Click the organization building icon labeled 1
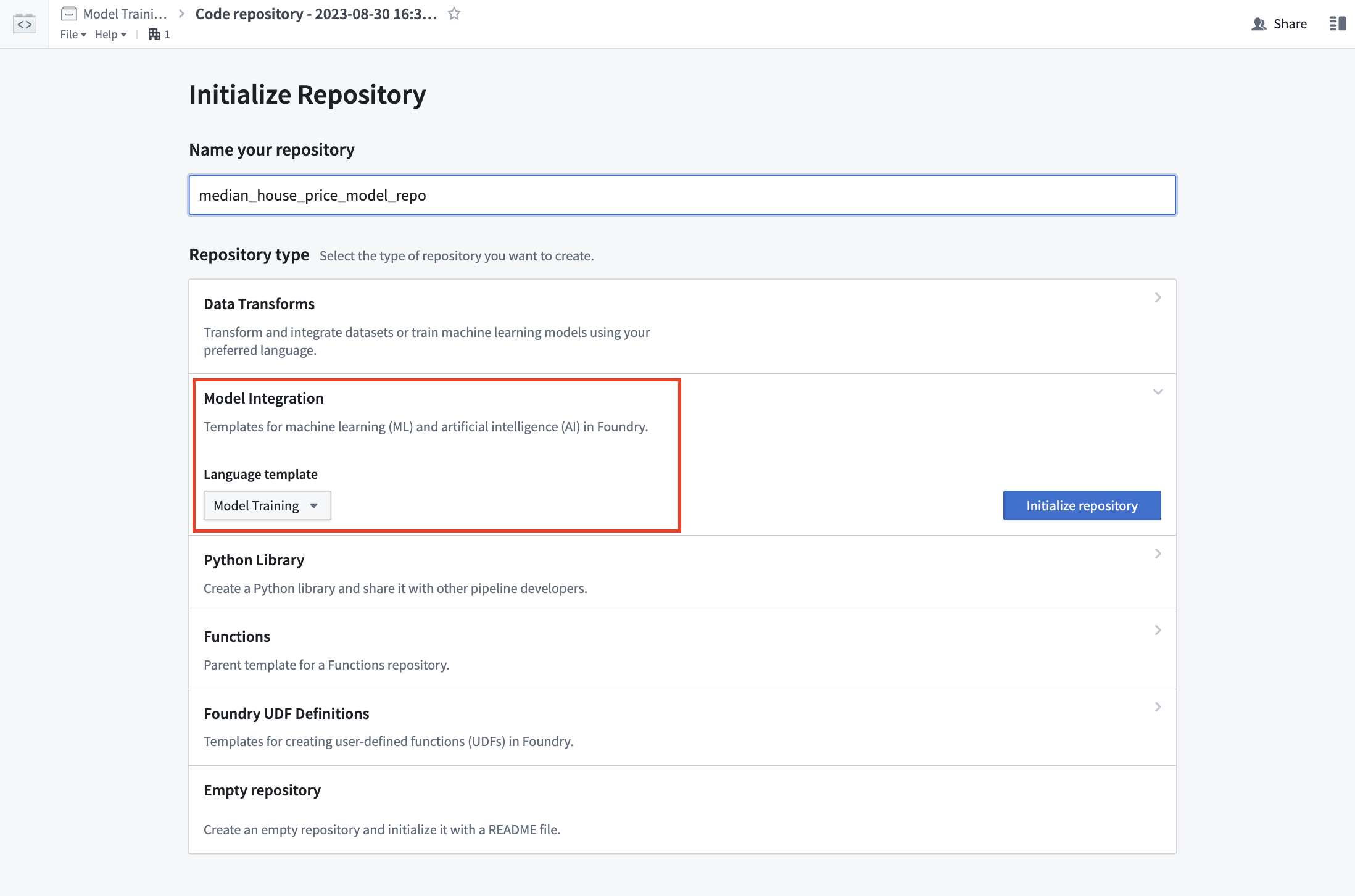Screen dimensions: 1355x896 coord(154,35)
